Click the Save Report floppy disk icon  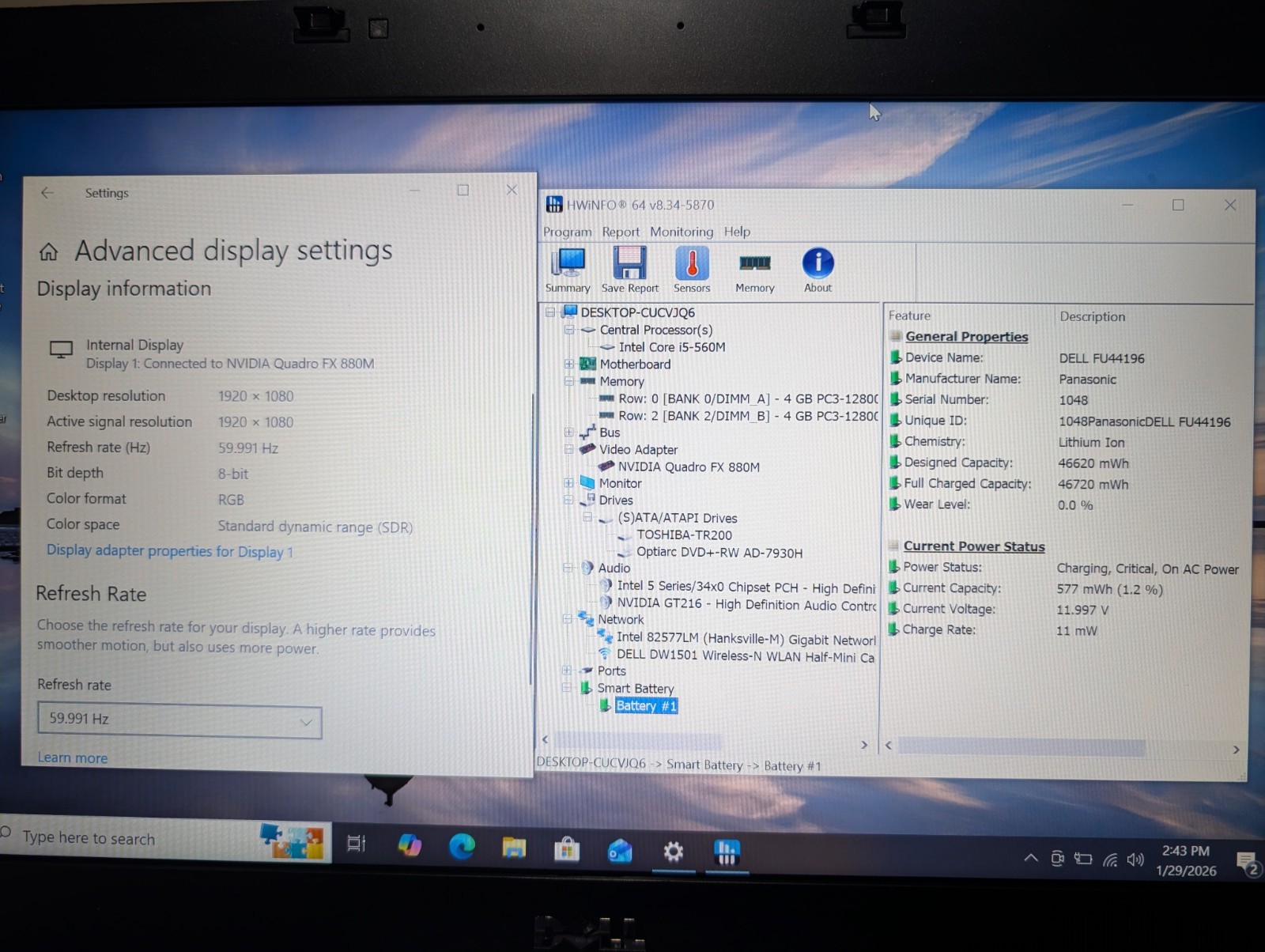629,270
